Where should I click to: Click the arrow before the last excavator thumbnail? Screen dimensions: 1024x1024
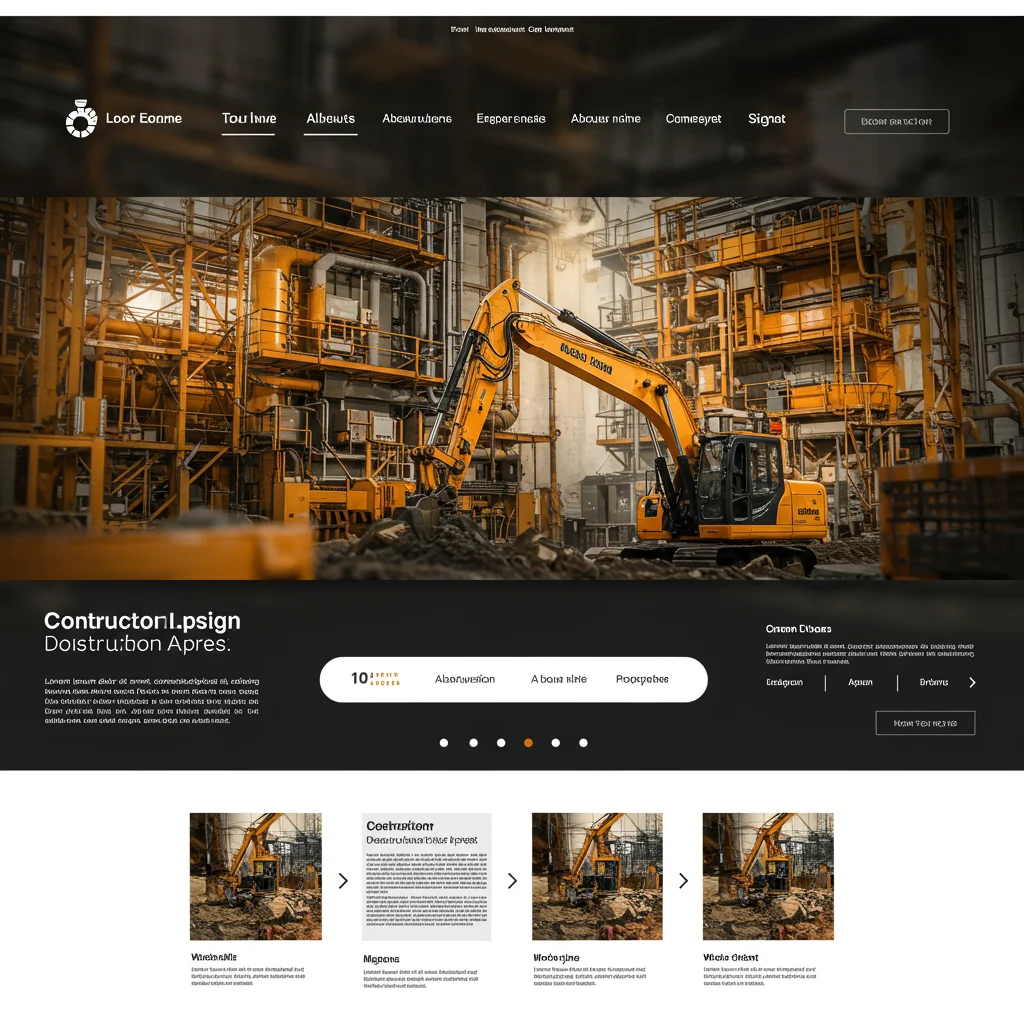(684, 881)
